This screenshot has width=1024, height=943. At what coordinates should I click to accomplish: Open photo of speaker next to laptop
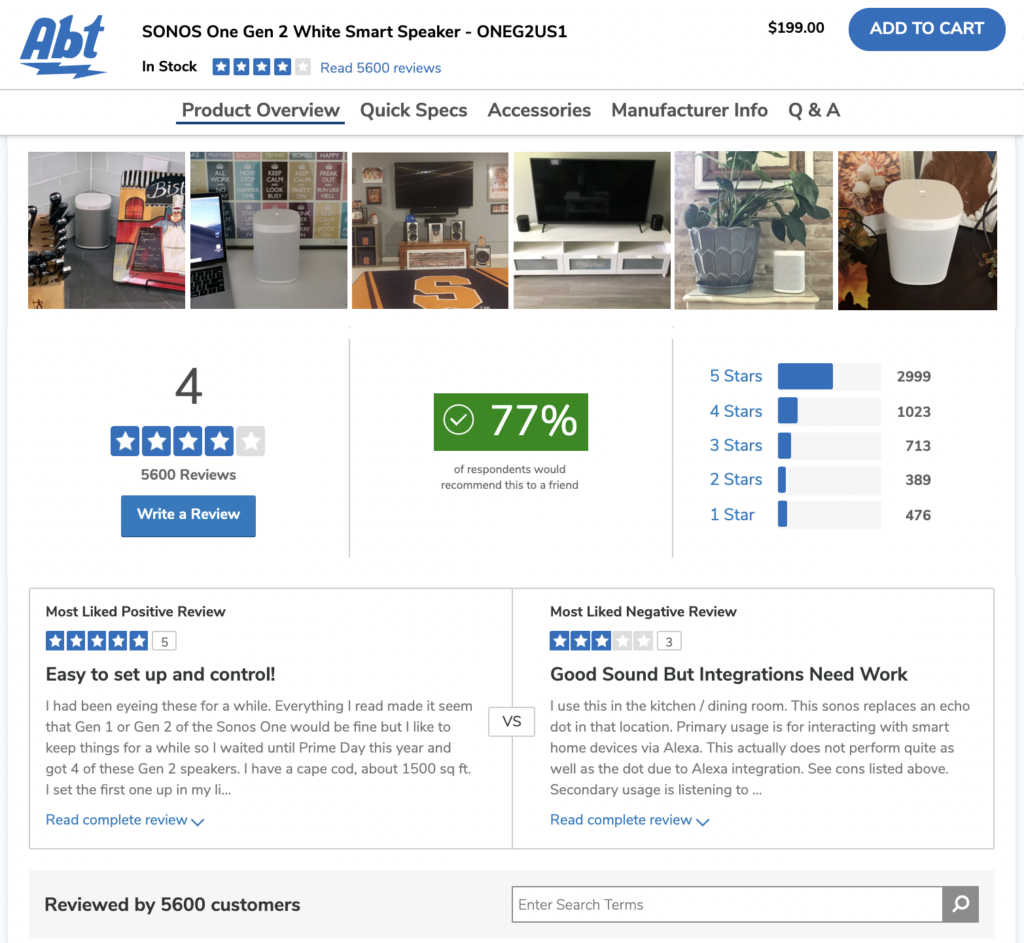(268, 231)
